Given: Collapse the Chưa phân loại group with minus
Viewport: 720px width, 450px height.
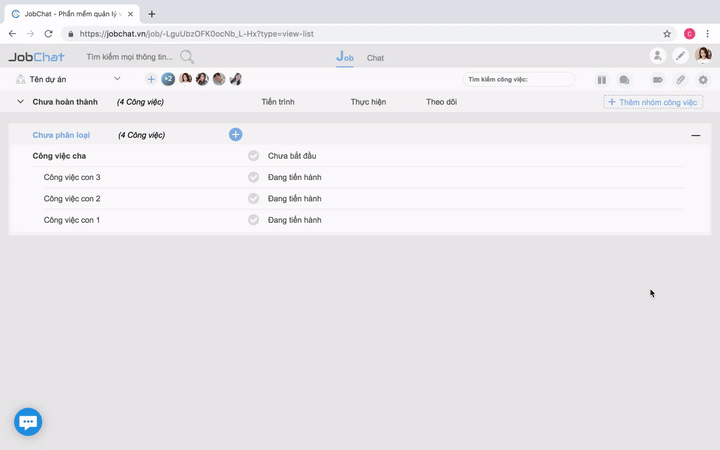Looking at the screenshot, I should [x=696, y=135].
